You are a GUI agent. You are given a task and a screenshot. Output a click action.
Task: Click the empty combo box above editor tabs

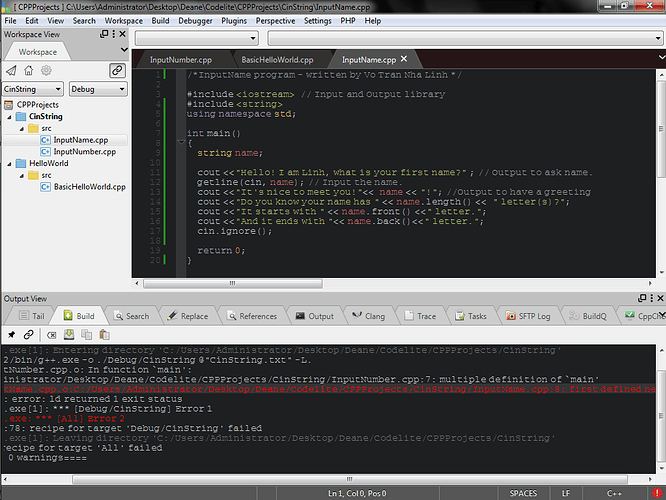click(x=198, y=38)
